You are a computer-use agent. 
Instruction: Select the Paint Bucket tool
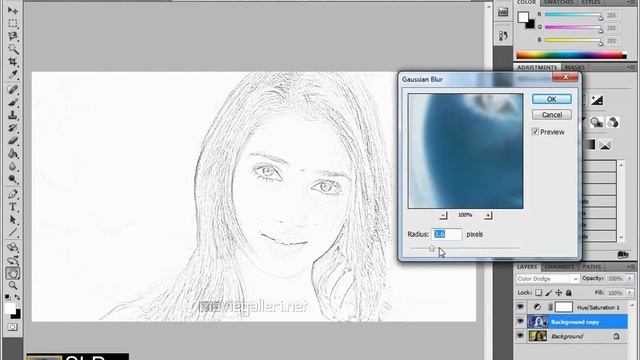[x=13, y=153]
